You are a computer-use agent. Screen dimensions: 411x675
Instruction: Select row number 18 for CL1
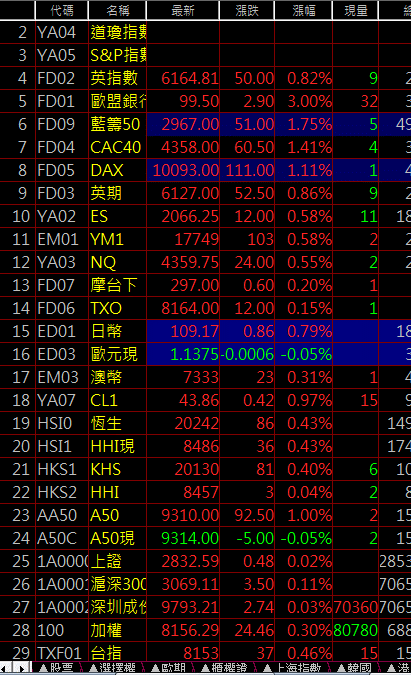pos(18,400)
